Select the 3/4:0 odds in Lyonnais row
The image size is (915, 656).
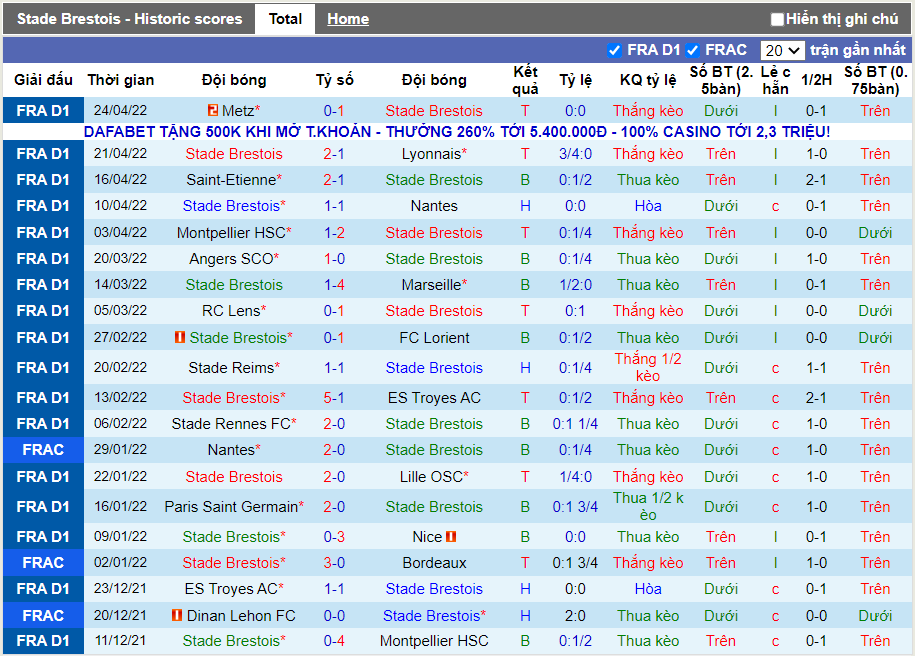[575, 154]
